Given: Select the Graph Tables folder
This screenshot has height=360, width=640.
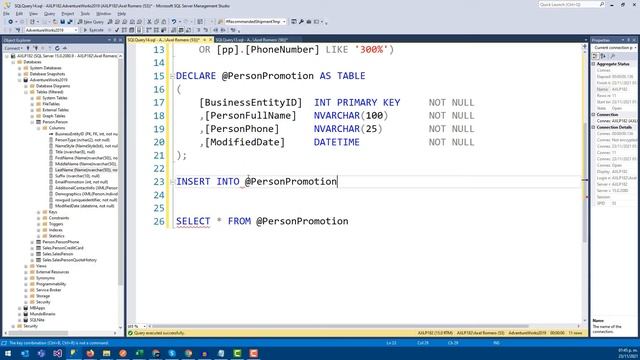Looking at the screenshot, I should [54, 116].
